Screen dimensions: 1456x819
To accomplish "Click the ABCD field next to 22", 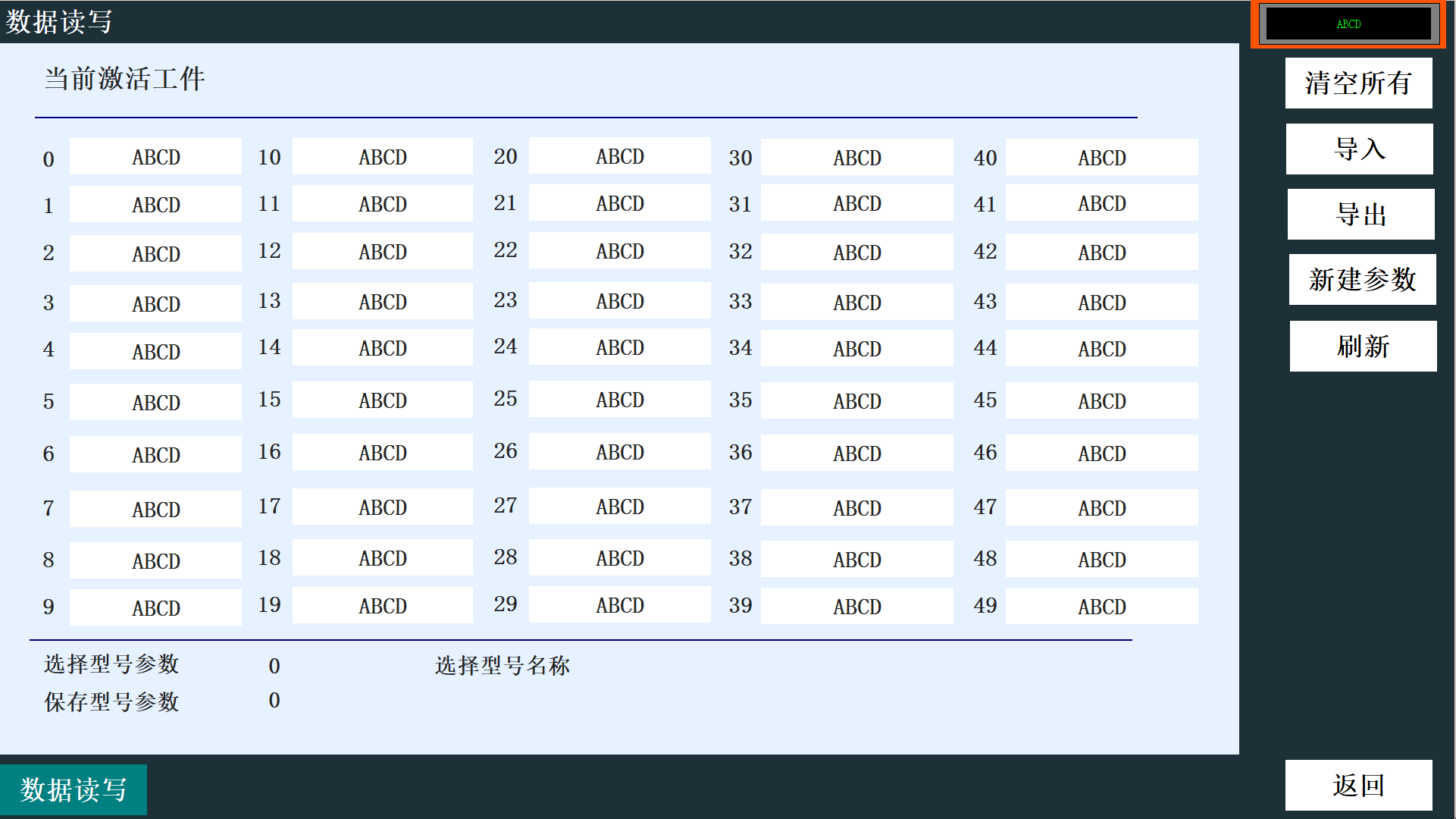I will coord(619,251).
